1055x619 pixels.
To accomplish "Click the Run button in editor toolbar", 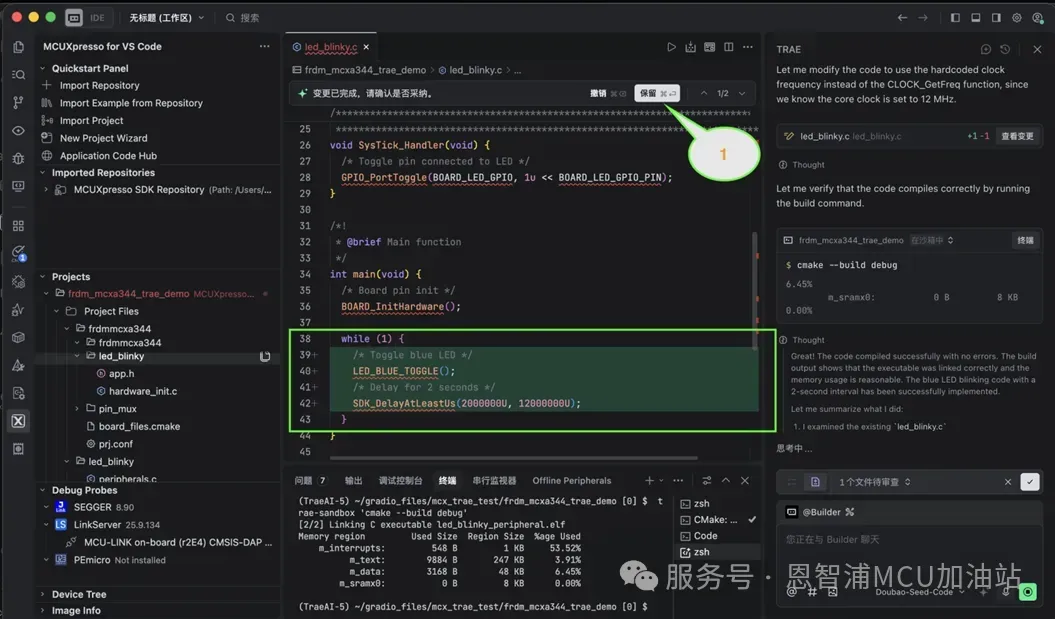I will [671, 47].
